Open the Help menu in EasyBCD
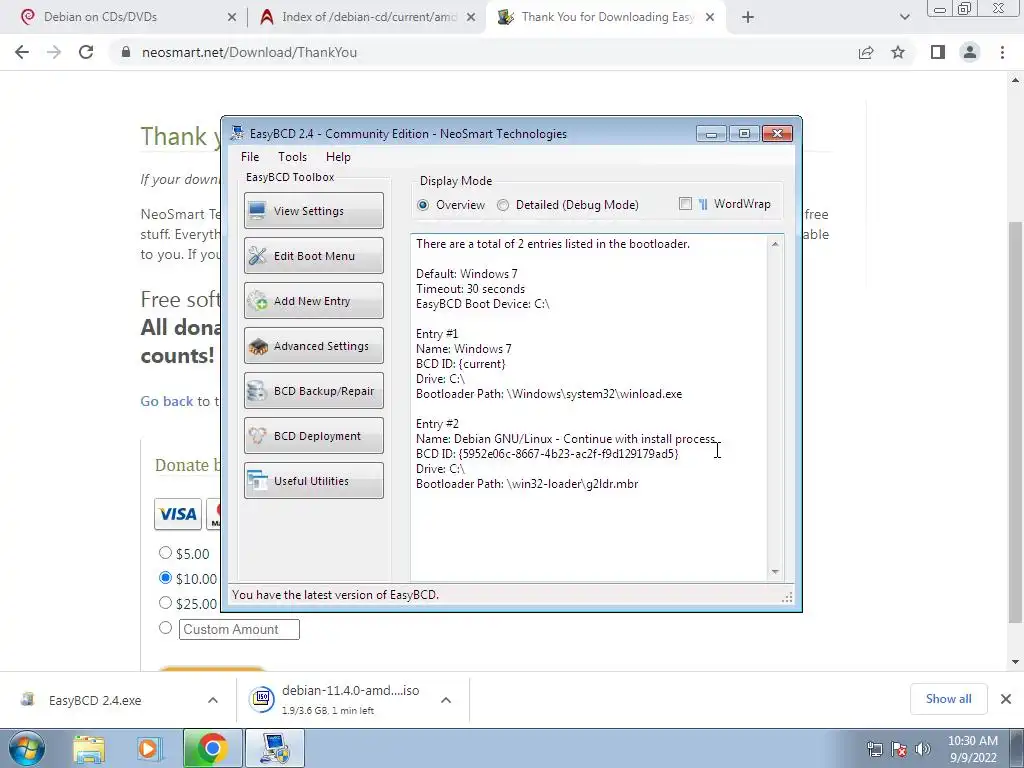Image resolution: width=1024 pixels, height=768 pixels. click(338, 157)
